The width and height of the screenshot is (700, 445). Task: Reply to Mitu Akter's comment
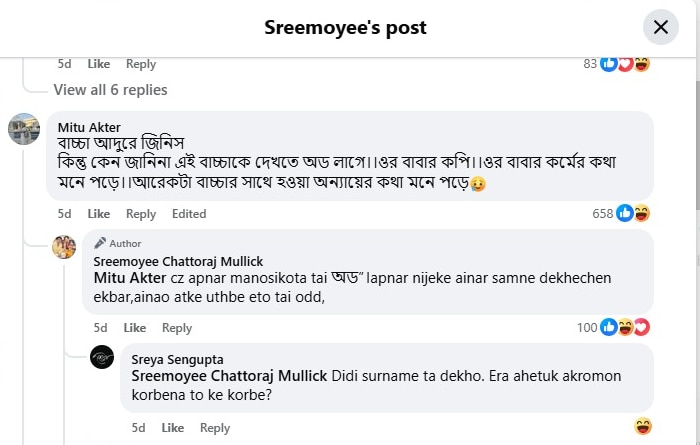pos(141,213)
